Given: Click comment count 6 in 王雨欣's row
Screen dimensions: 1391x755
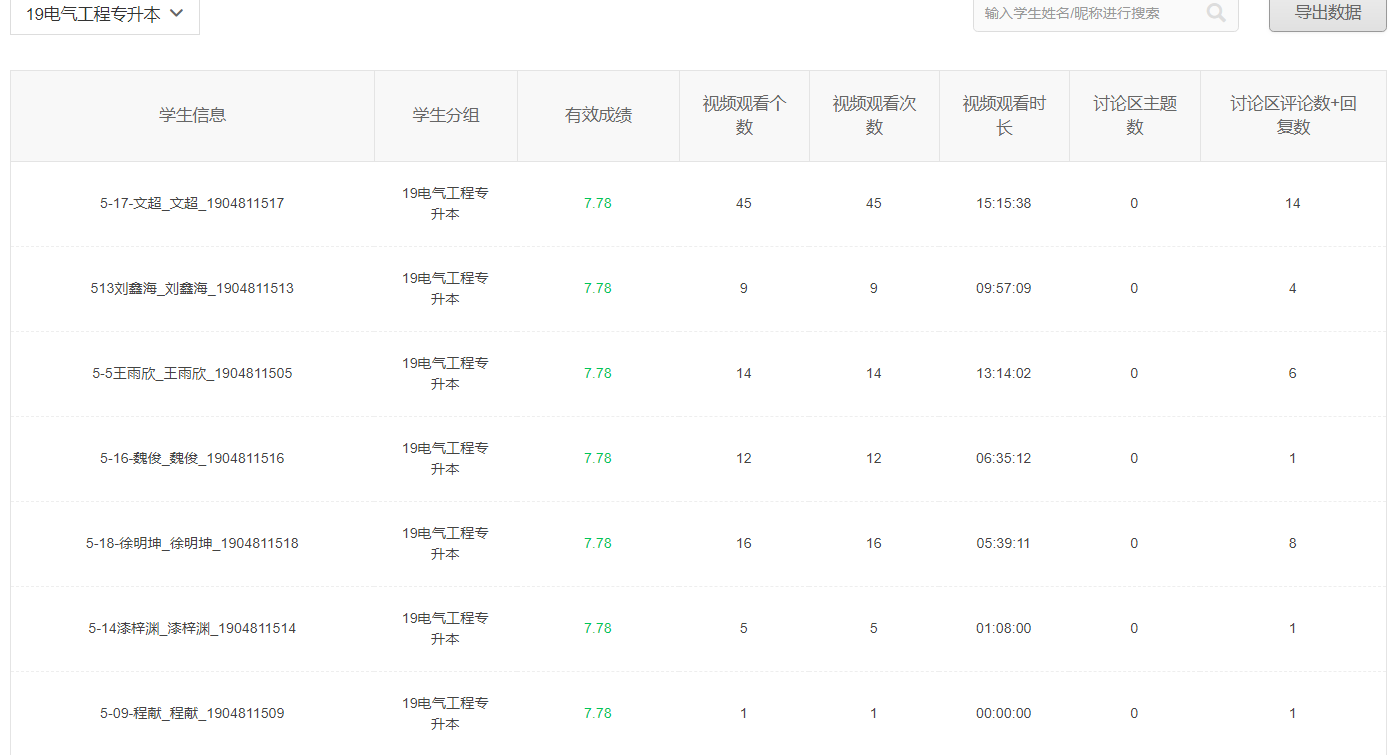Looking at the screenshot, I should coord(1293,373).
